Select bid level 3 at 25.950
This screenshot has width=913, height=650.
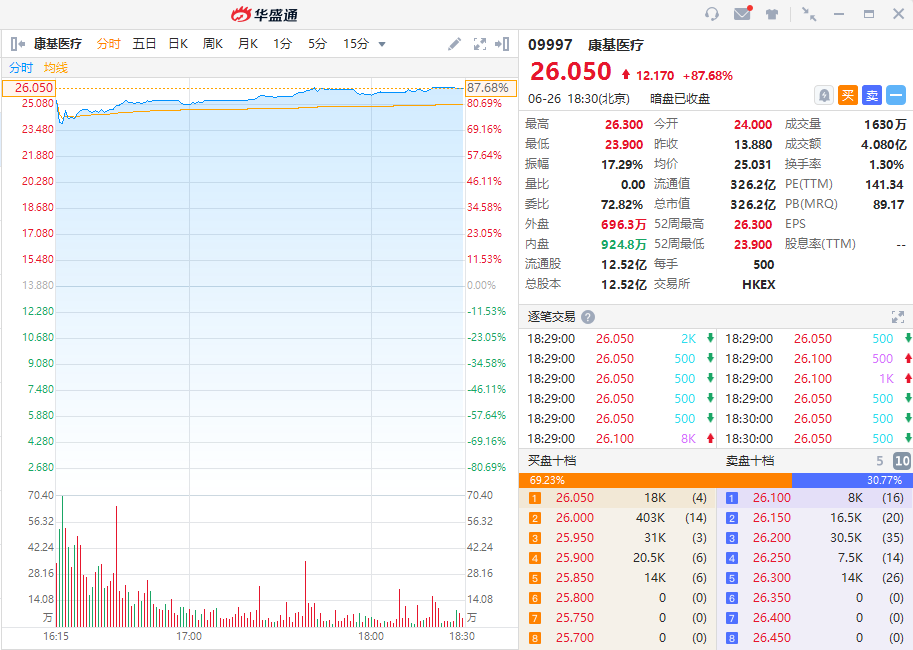[617, 538]
